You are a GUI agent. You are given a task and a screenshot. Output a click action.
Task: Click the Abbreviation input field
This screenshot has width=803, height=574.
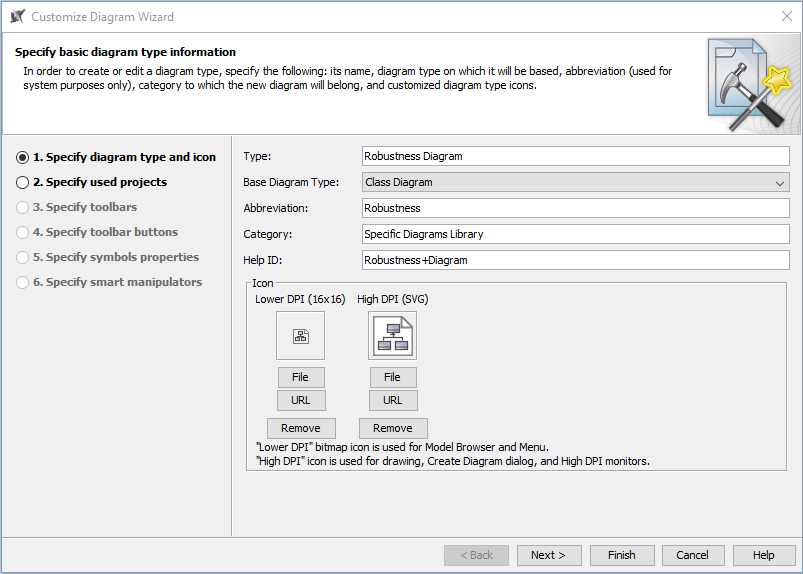point(575,208)
